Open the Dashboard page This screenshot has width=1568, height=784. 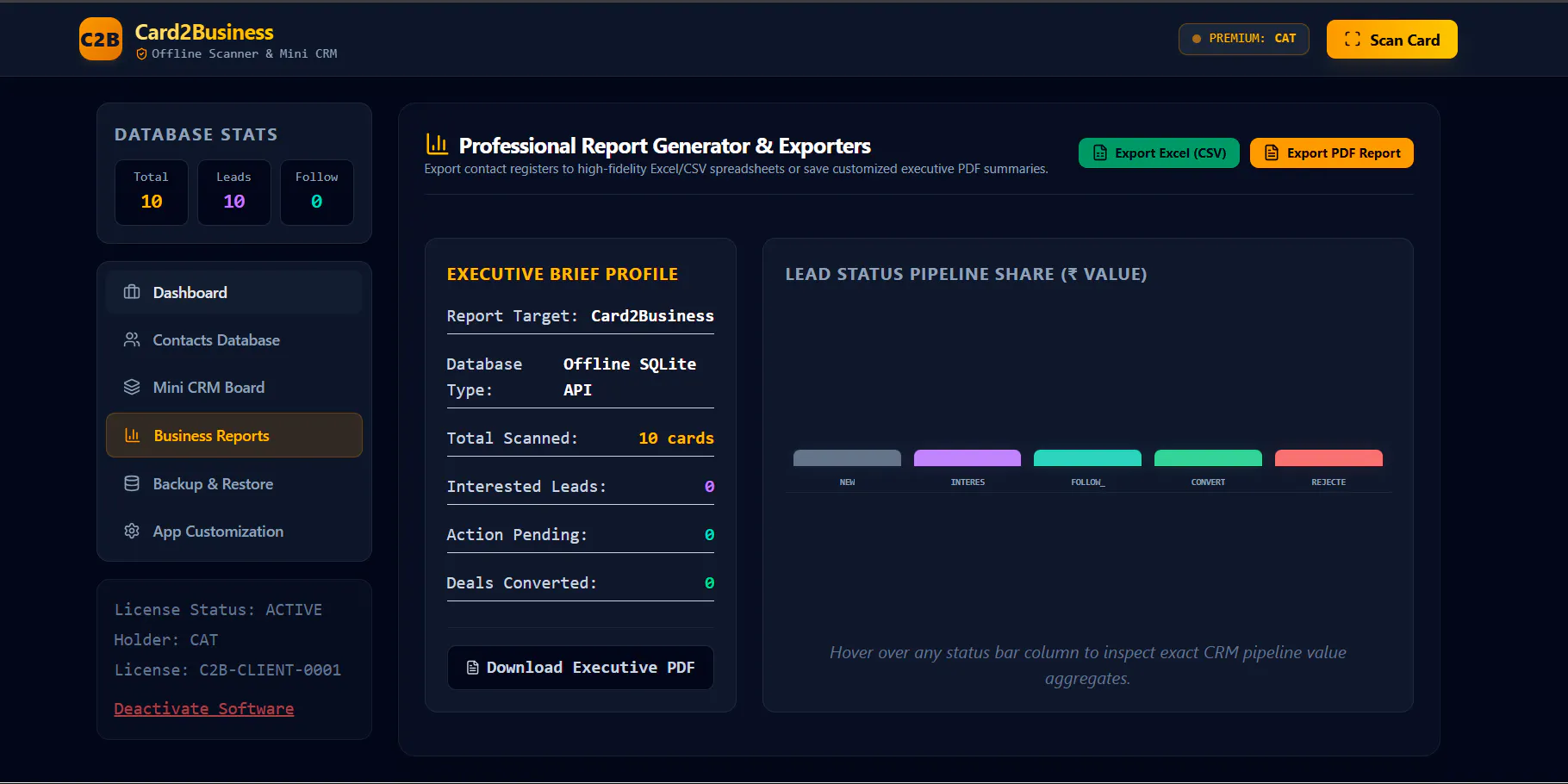coord(234,292)
